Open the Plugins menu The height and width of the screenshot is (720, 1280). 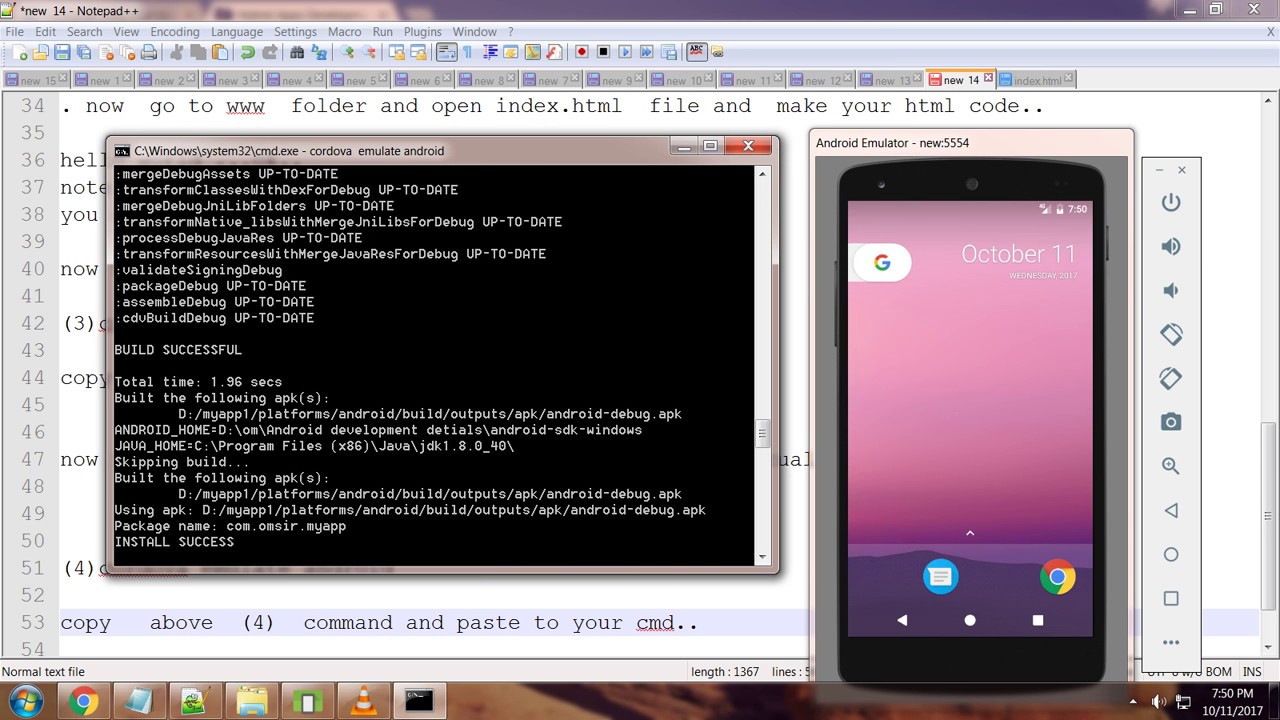pos(423,32)
